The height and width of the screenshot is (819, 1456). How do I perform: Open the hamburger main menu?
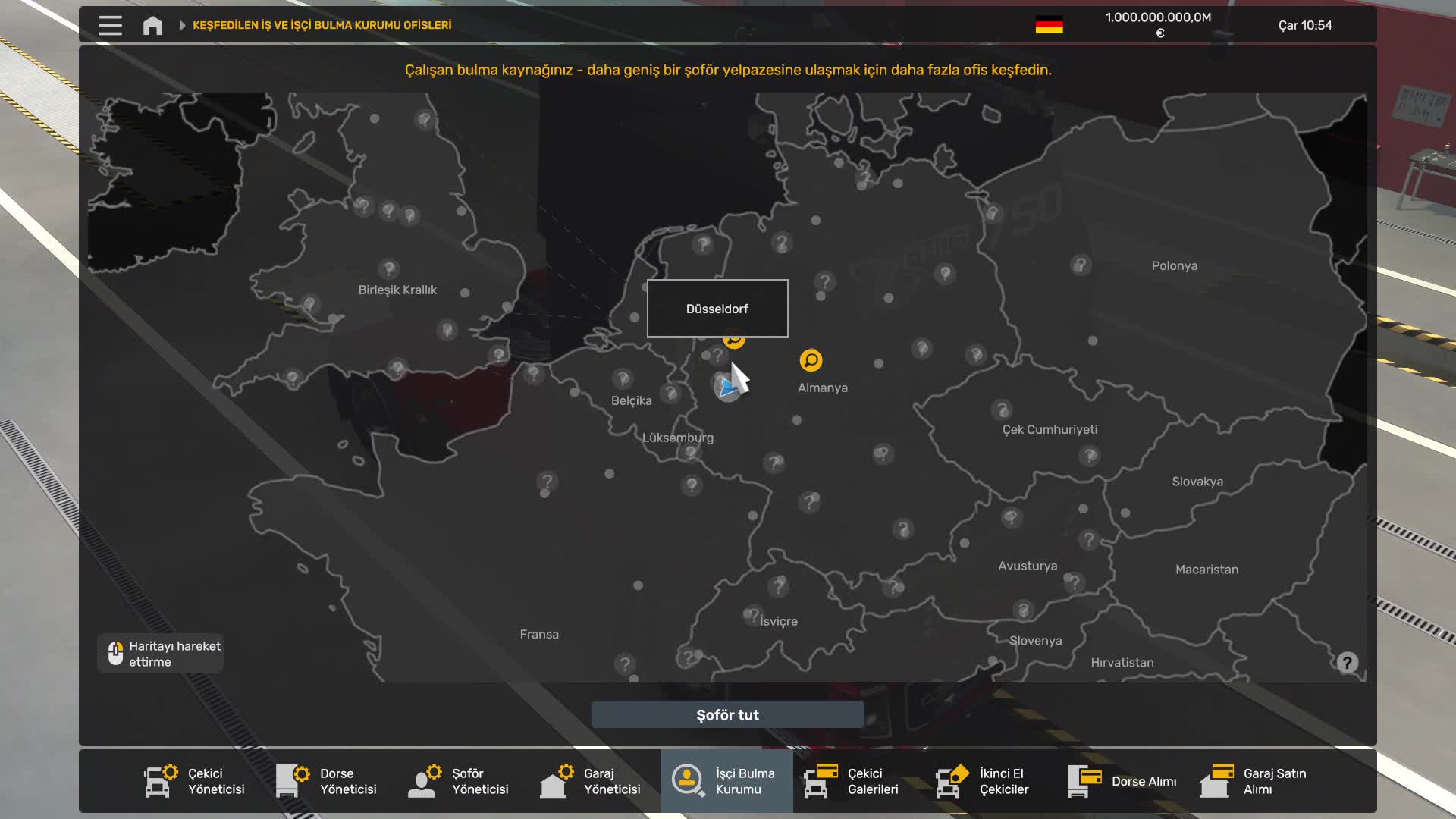[110, 25]
